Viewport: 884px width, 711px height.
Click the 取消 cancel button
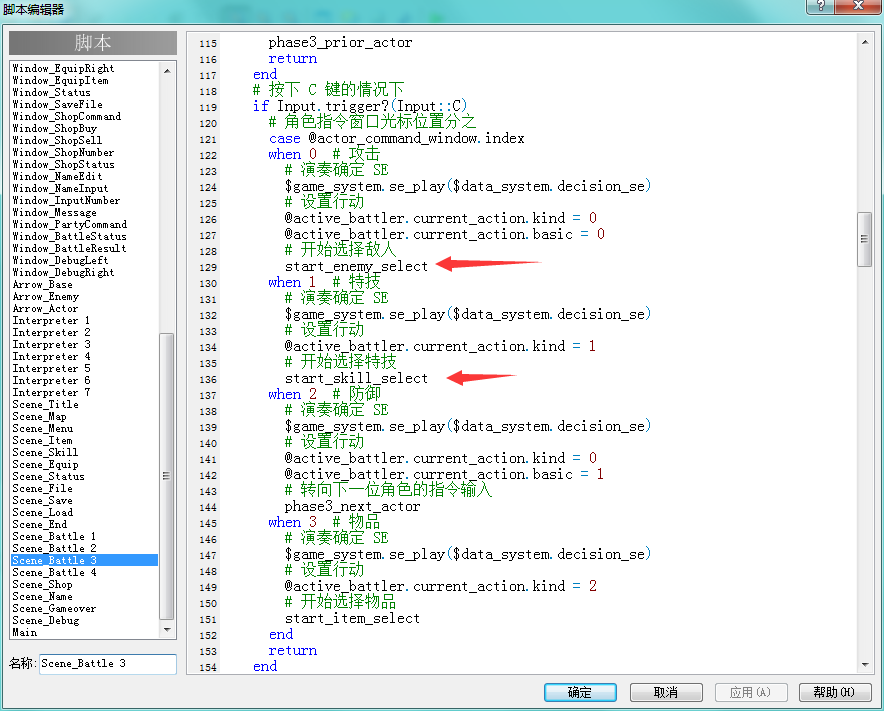tap(666, 692)
